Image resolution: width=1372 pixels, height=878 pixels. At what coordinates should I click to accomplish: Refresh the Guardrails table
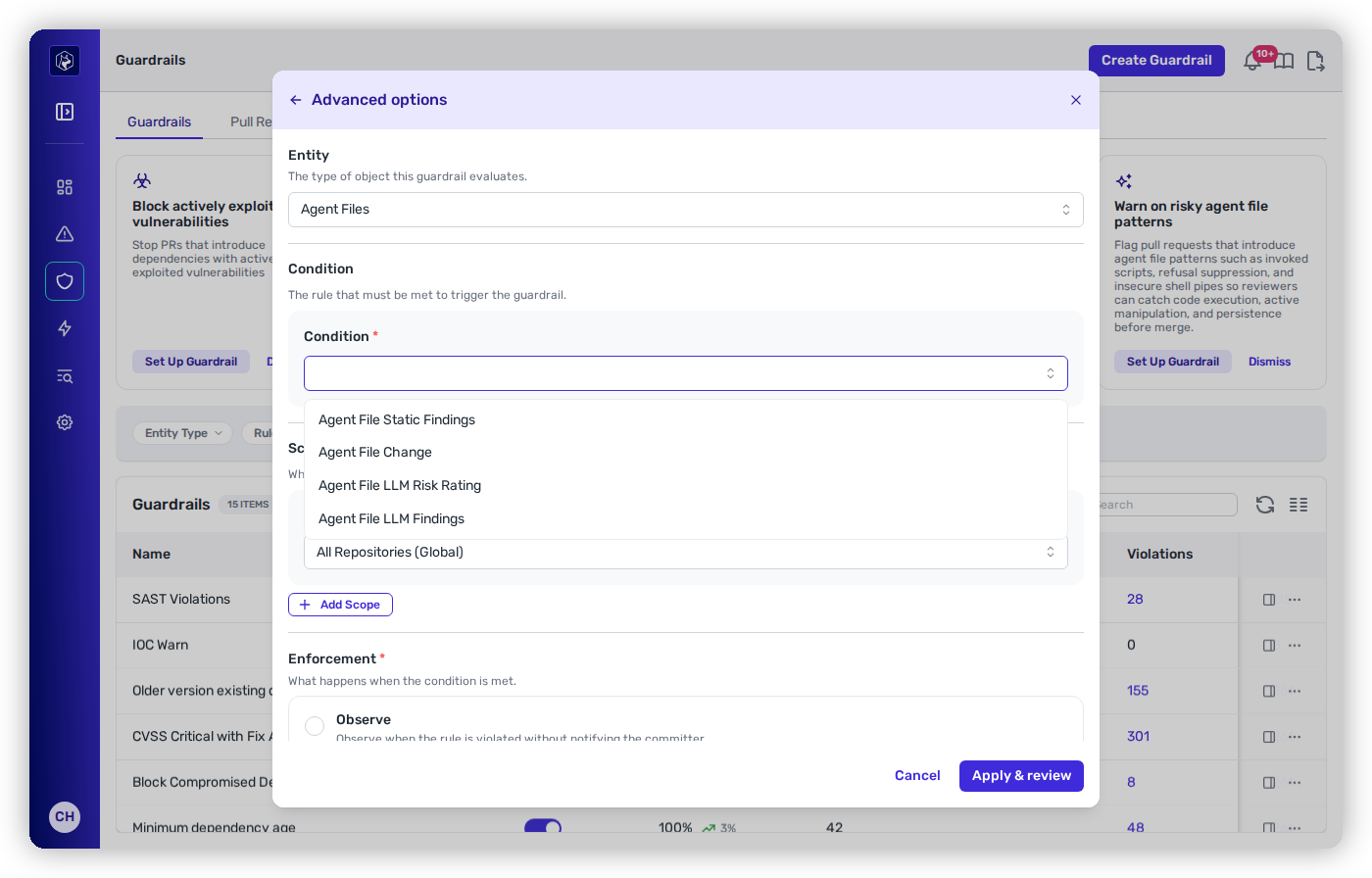[1265, 505]
